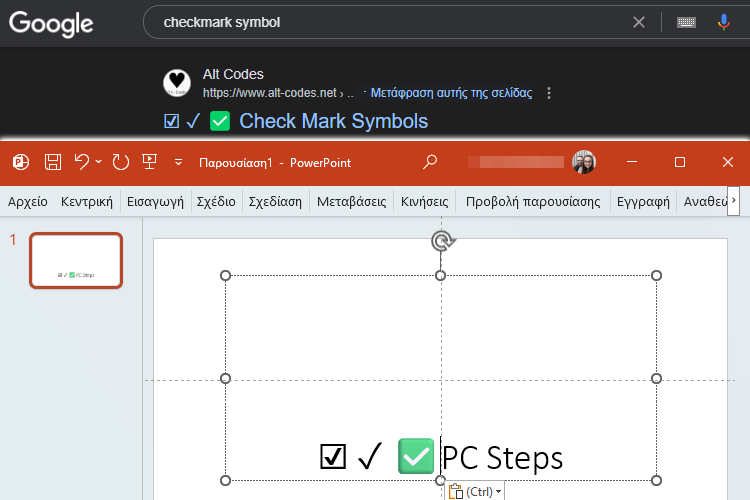Open the Αρχείο tab
The image size is (750, 500).
pos(28,201)
